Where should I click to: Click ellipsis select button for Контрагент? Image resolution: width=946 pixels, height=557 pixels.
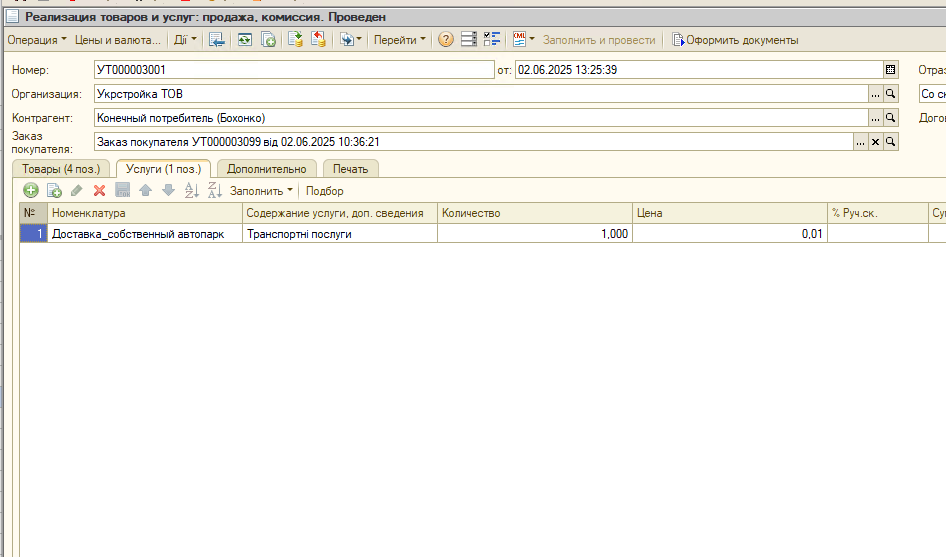(x=875, y=118)
